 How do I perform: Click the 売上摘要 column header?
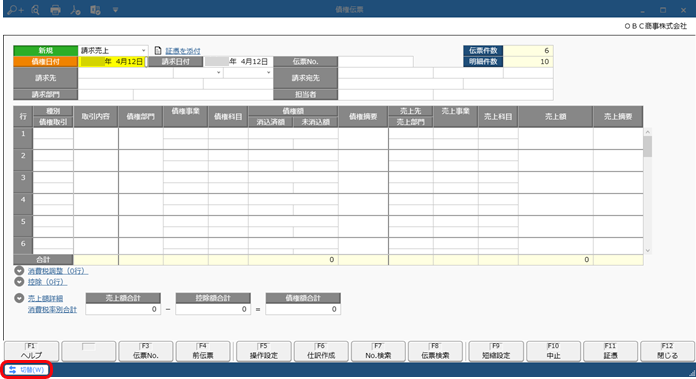618,117
